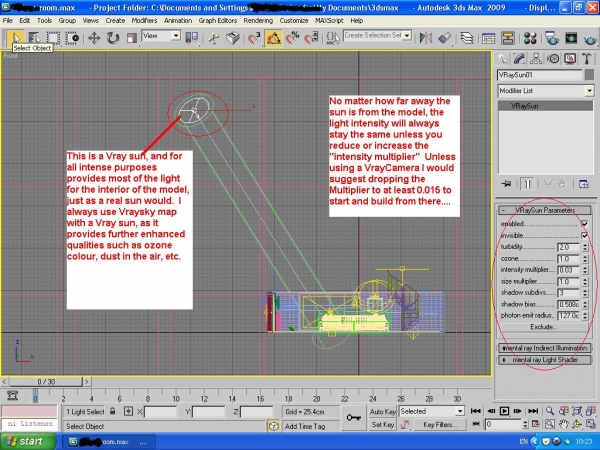600x450 pixels.
Task: Click the Exclude... button
Action: (544, 327)
